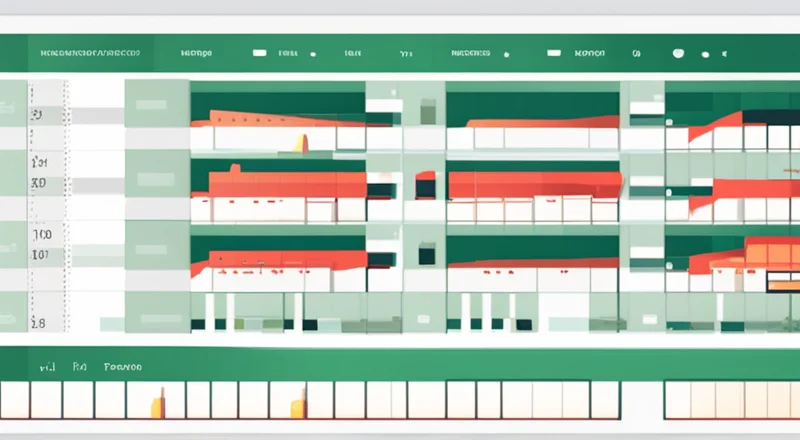Click the Foorvoo label in the bottom bar
Viewport: 800px width, 440px height.
[124, 367]
